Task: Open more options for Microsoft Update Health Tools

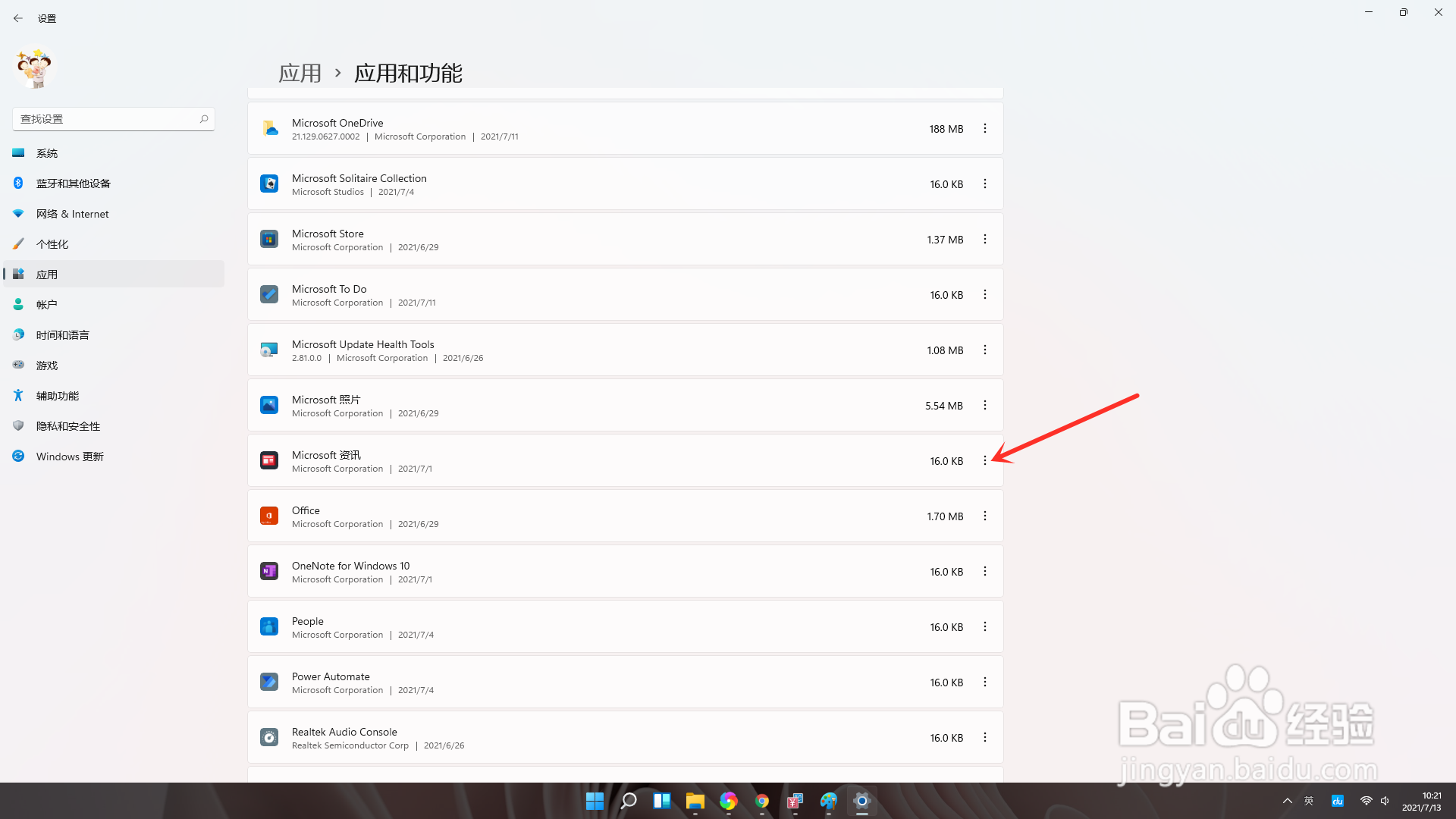Action: coord(985,350)
